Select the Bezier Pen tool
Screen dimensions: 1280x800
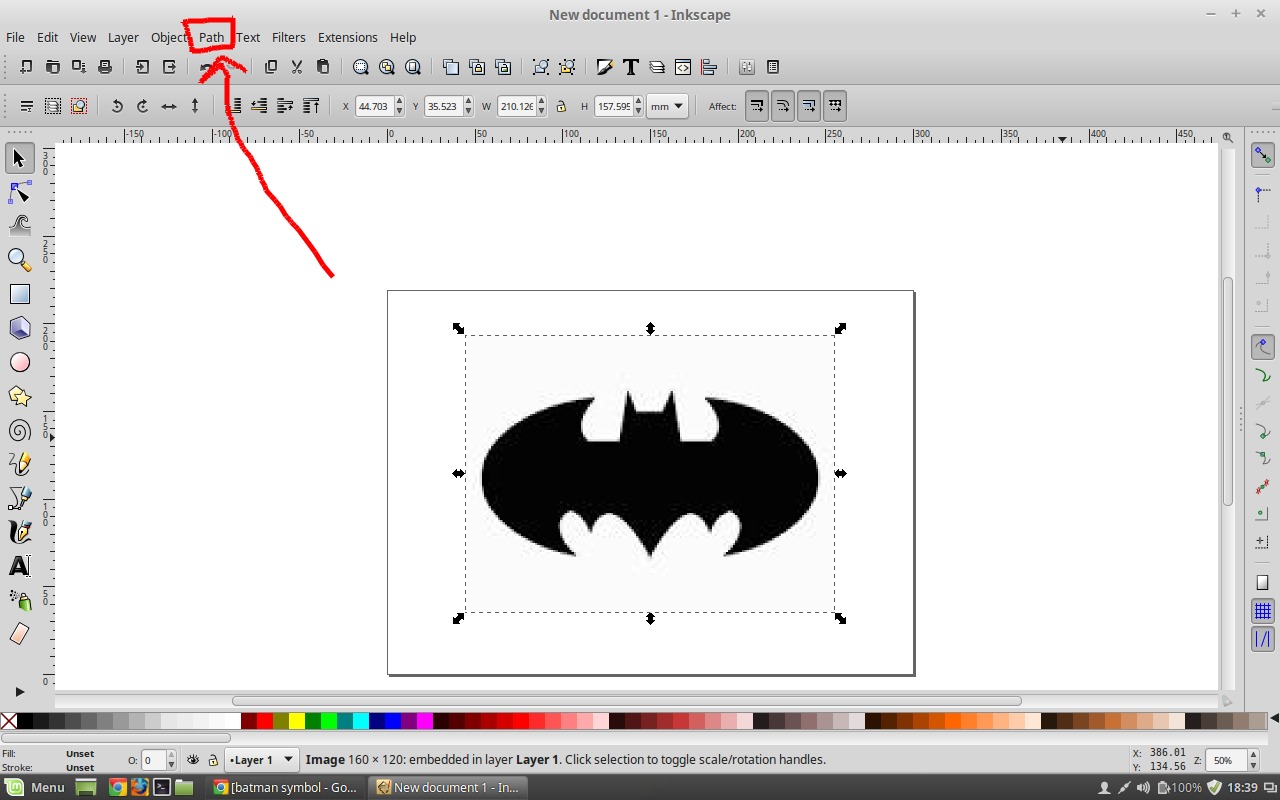click(x=19, y=498)
